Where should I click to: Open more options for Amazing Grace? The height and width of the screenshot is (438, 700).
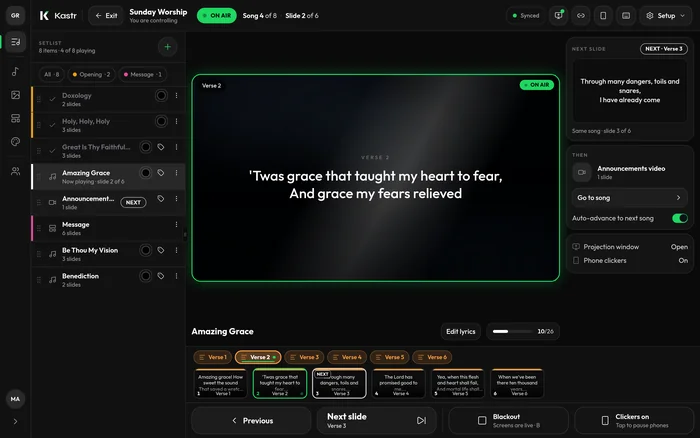tap(176, 173)
